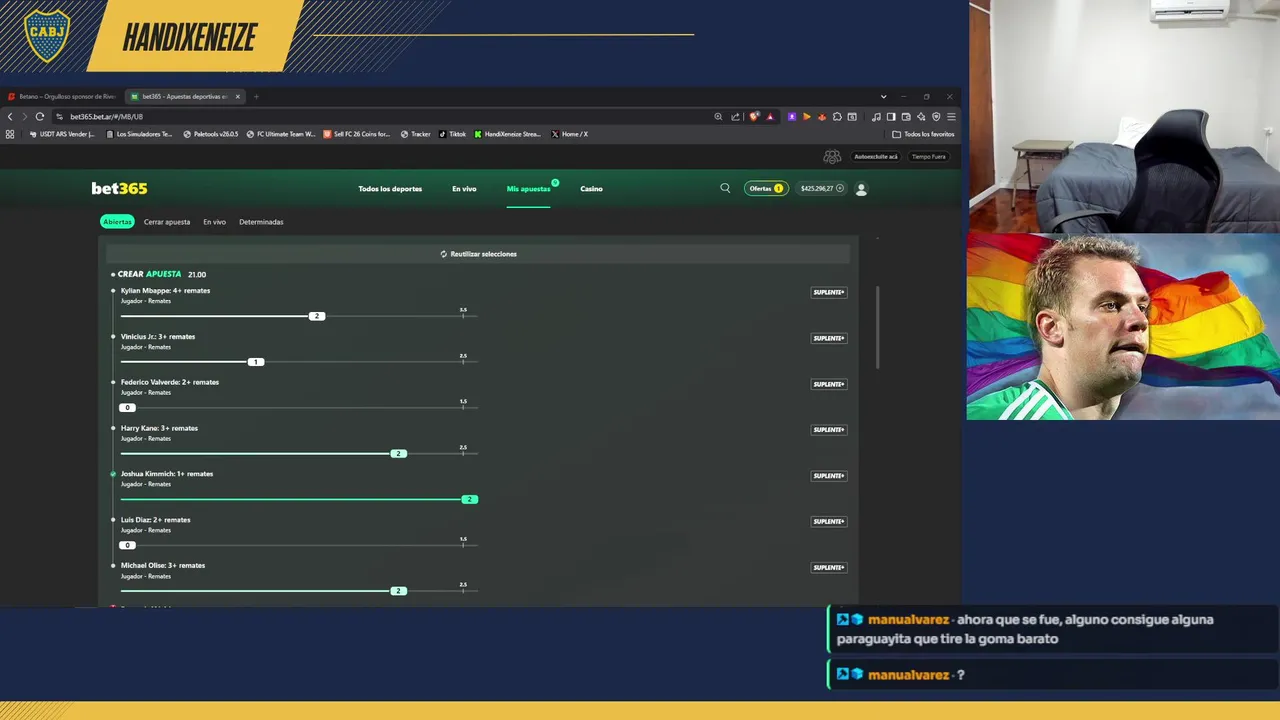Click the Brave shield icon

[x=754, y=116]
